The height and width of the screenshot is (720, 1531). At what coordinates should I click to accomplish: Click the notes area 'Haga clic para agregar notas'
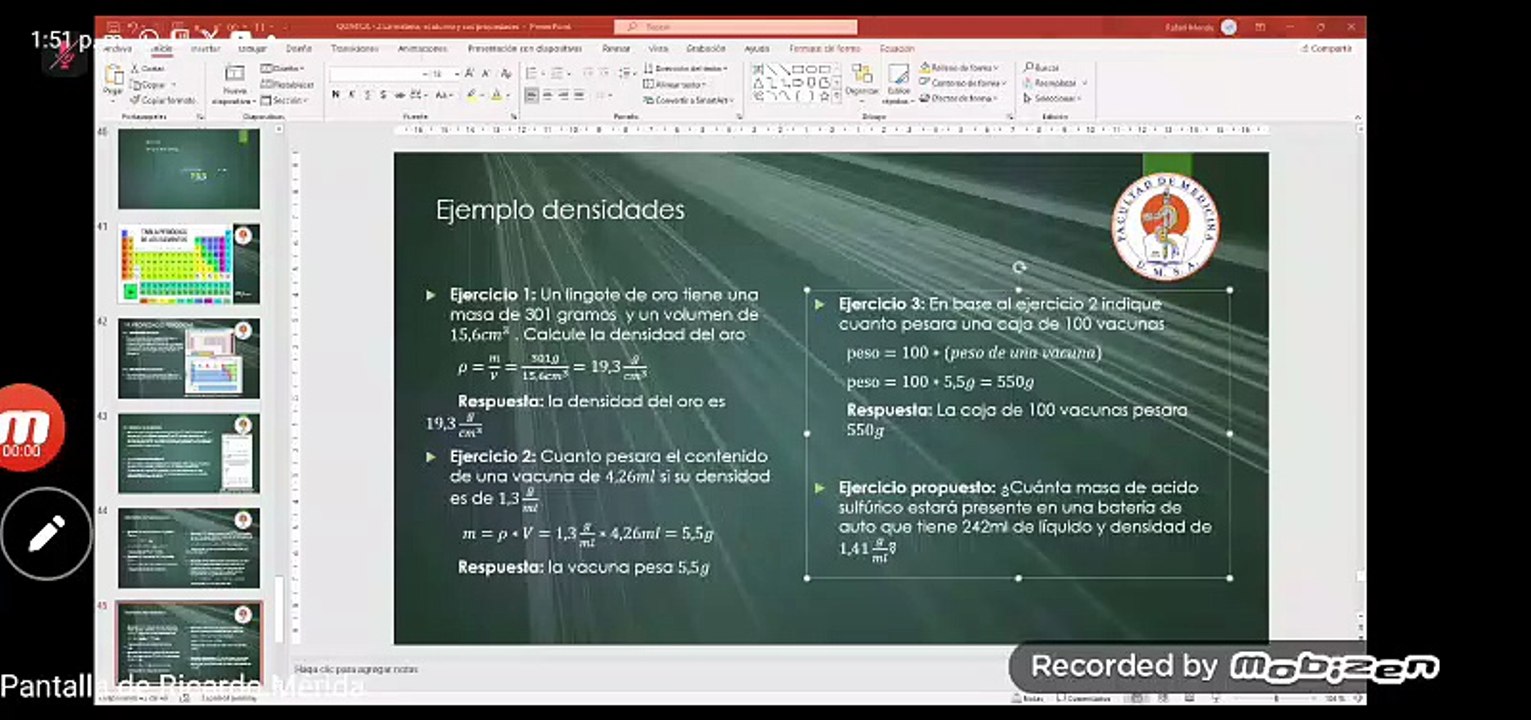356,669
